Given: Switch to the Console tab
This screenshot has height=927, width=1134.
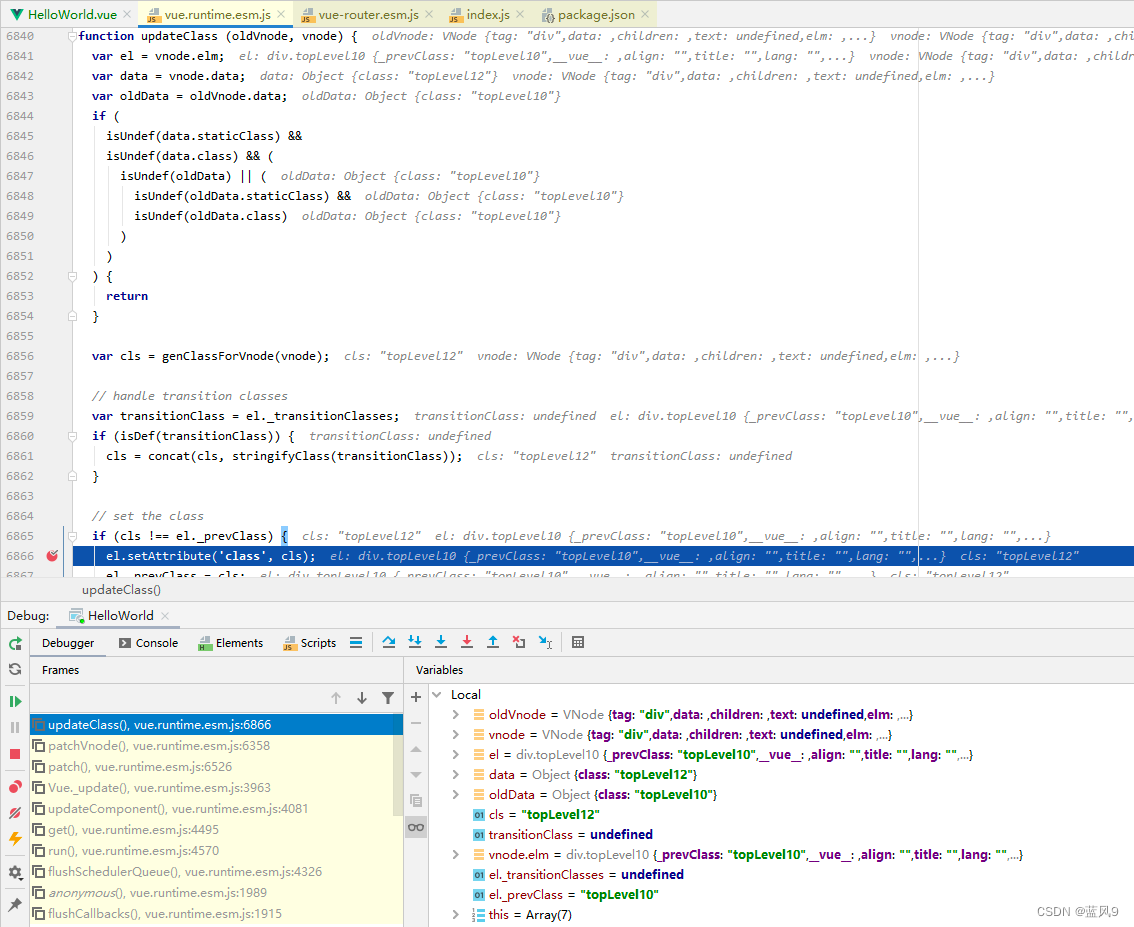Looking at the screenshot, I should [x=147, y=643].
